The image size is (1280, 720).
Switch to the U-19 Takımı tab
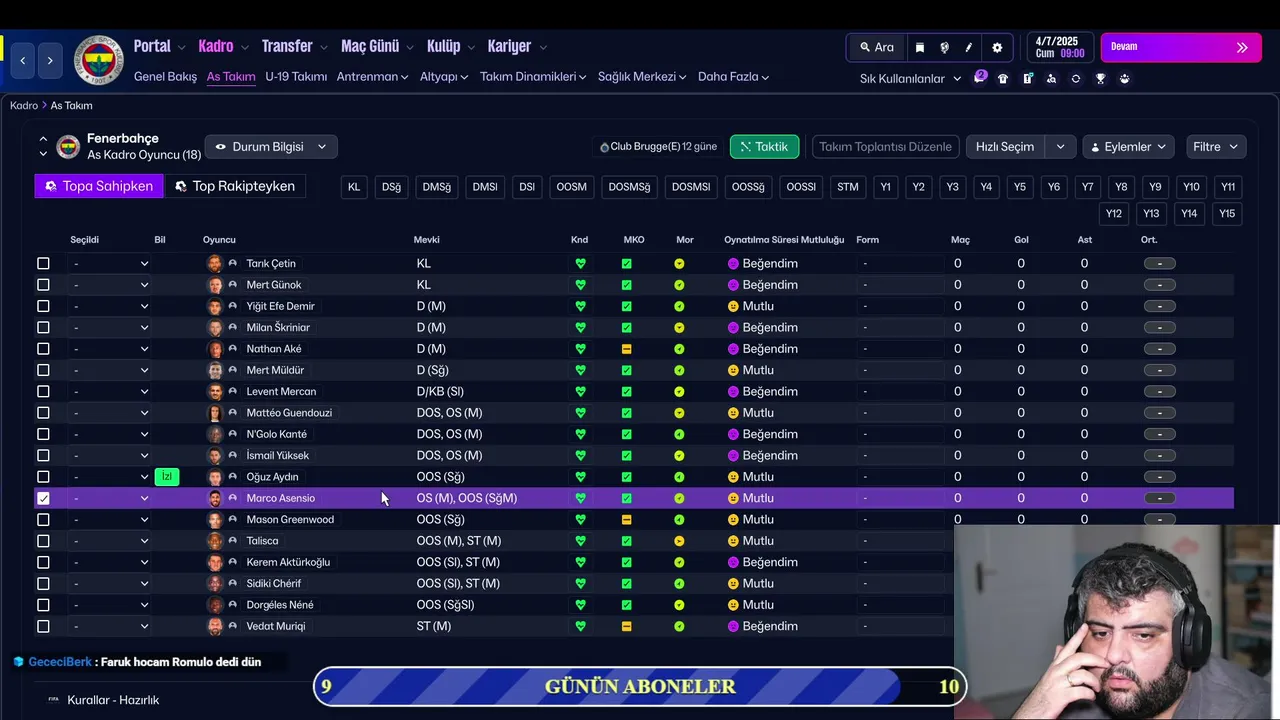[x=296, y=77]
